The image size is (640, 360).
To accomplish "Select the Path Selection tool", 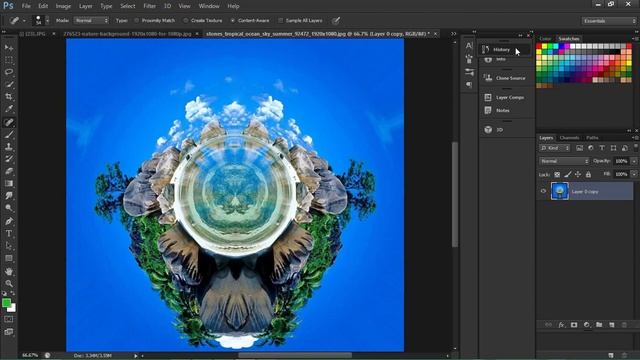I will 9,246.
